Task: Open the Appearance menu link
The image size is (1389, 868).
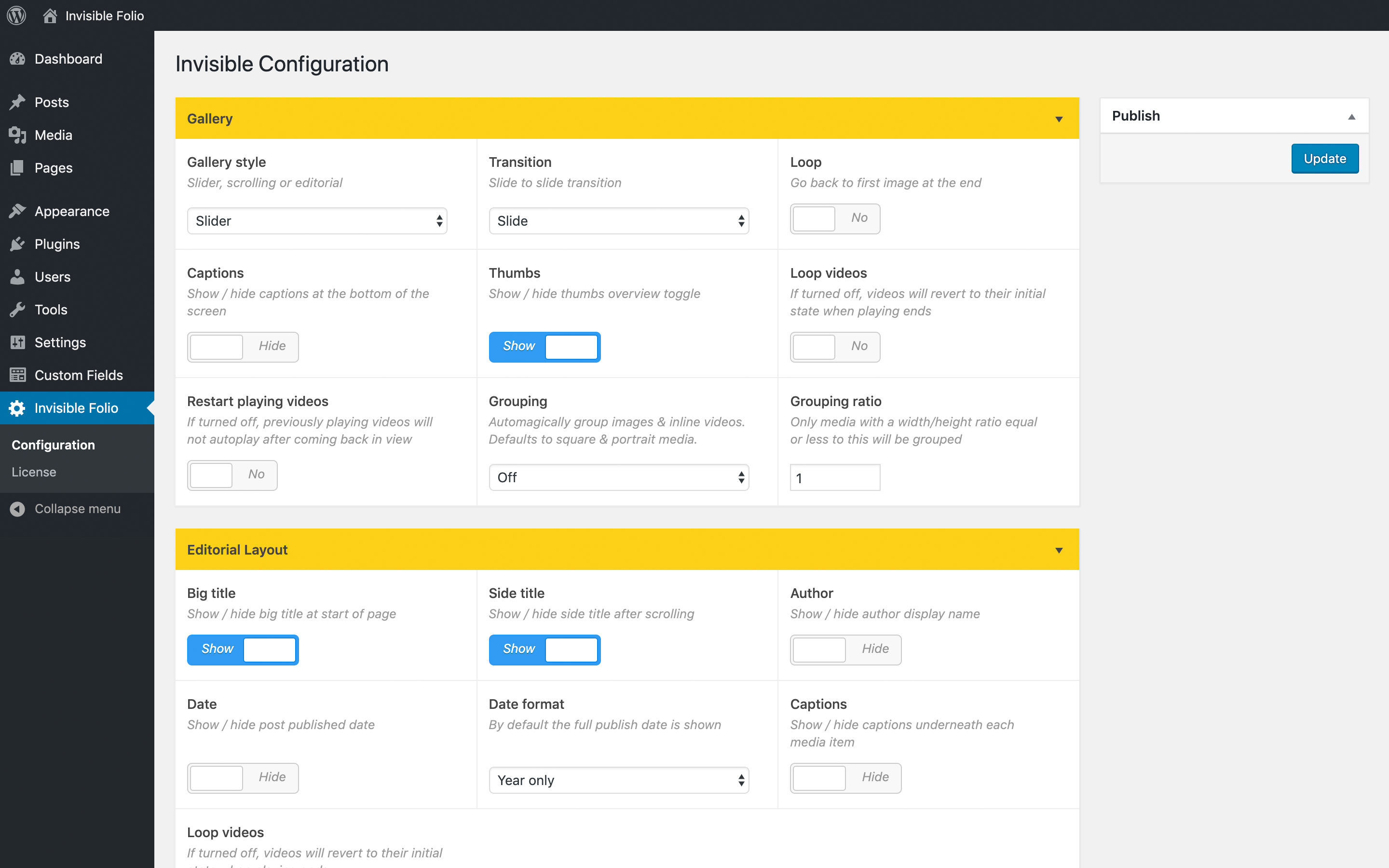Action: click(72, 211)
